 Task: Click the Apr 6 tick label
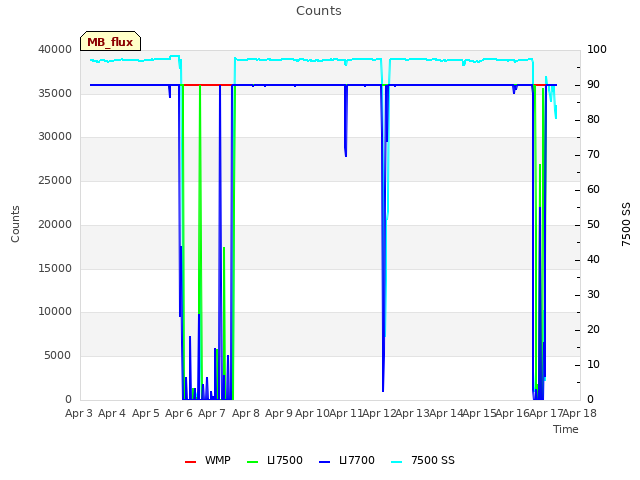(179, 413)
